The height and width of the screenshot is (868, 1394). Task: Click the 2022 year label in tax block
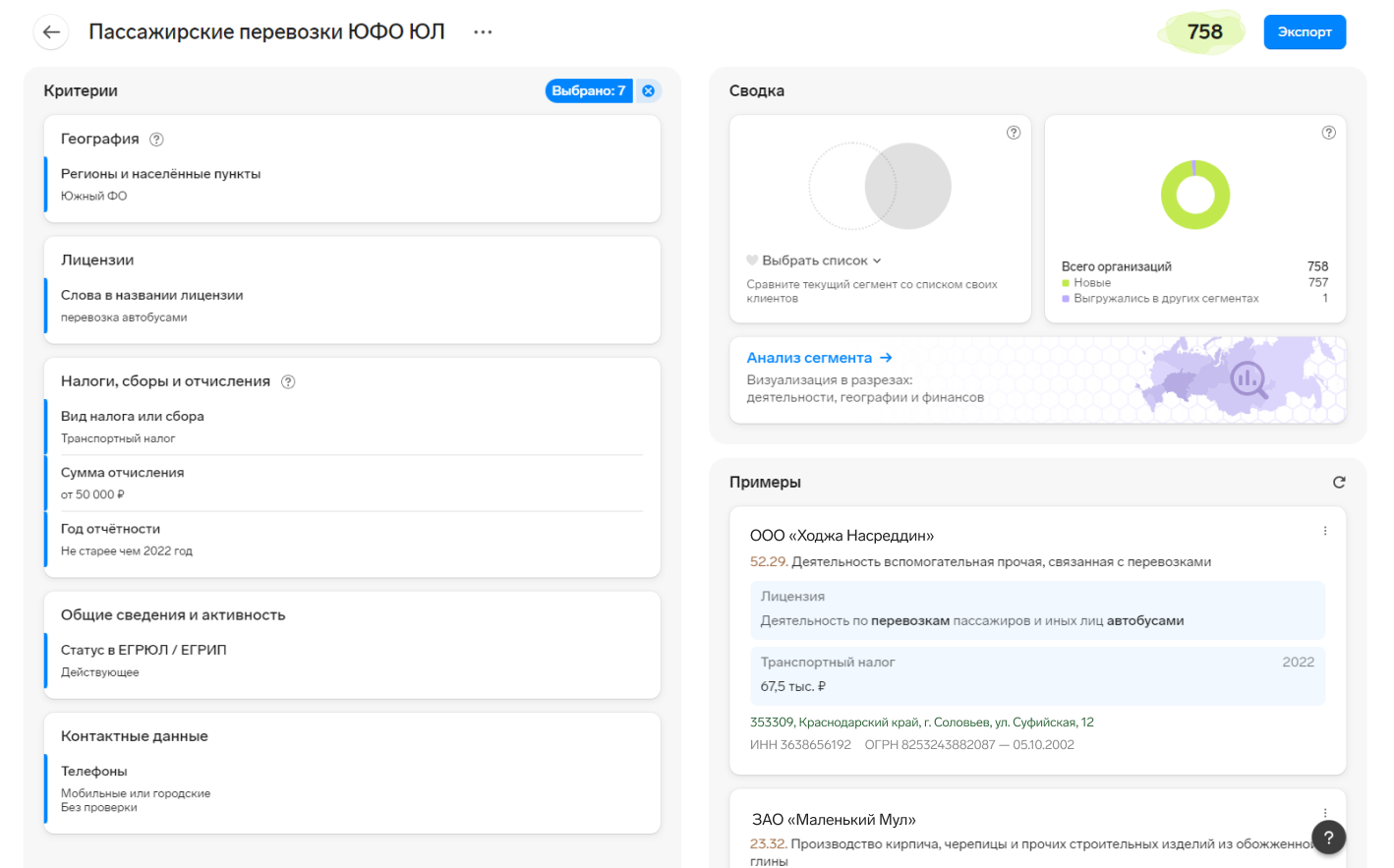tap(1298, 663)
